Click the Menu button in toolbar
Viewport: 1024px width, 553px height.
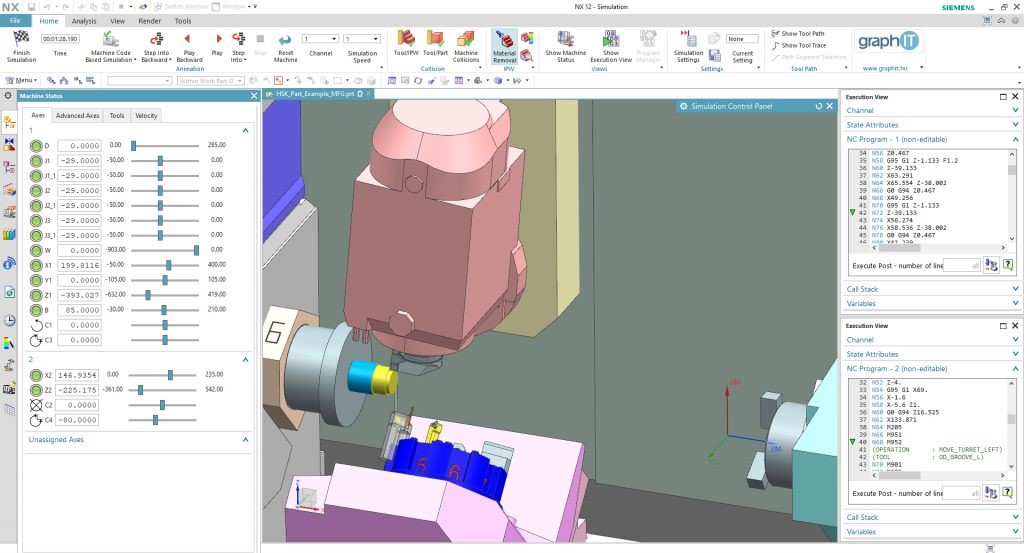click(23, 80)
